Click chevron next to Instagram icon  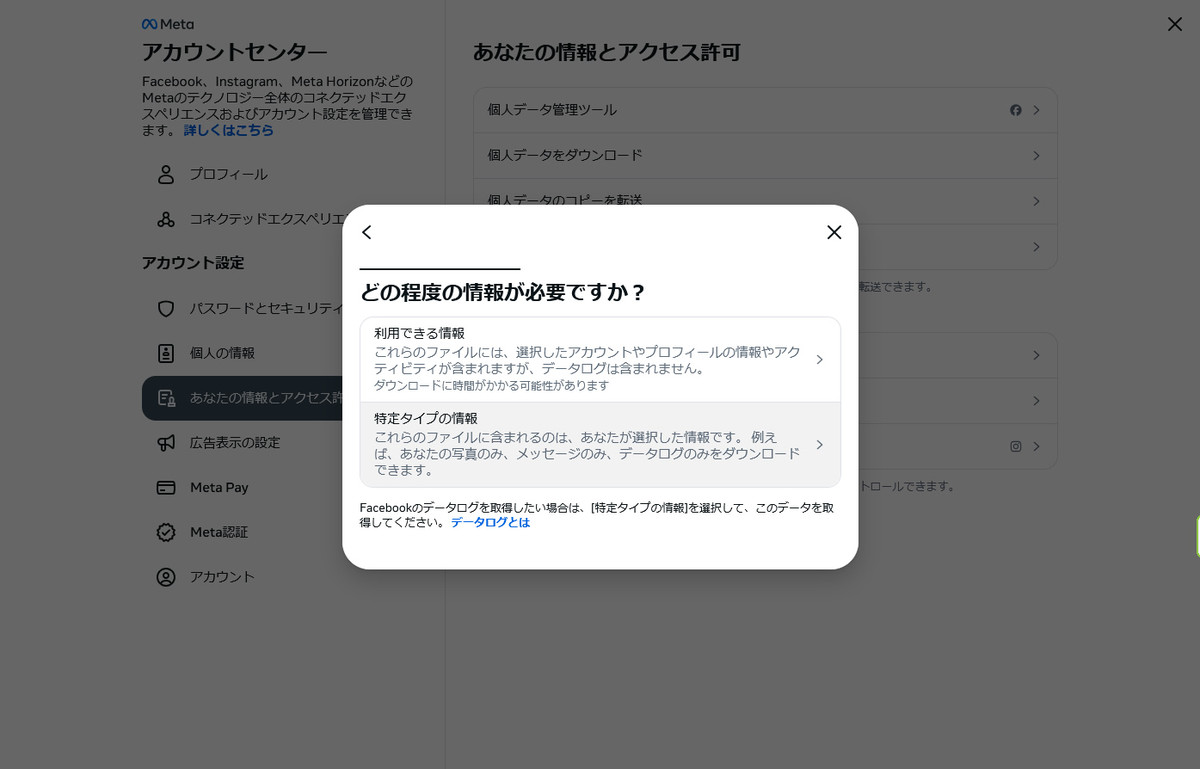pyautogui.click(x=1037, y=446)
